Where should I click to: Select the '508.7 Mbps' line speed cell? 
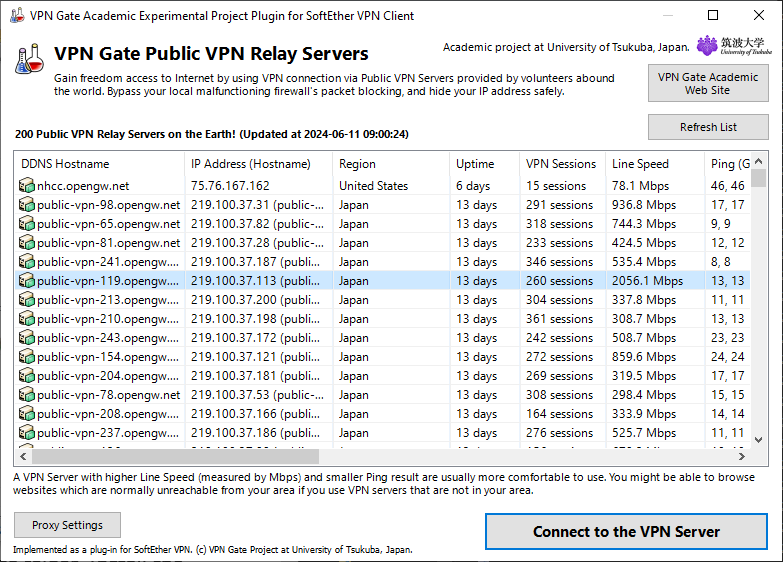tap(644, 338)
